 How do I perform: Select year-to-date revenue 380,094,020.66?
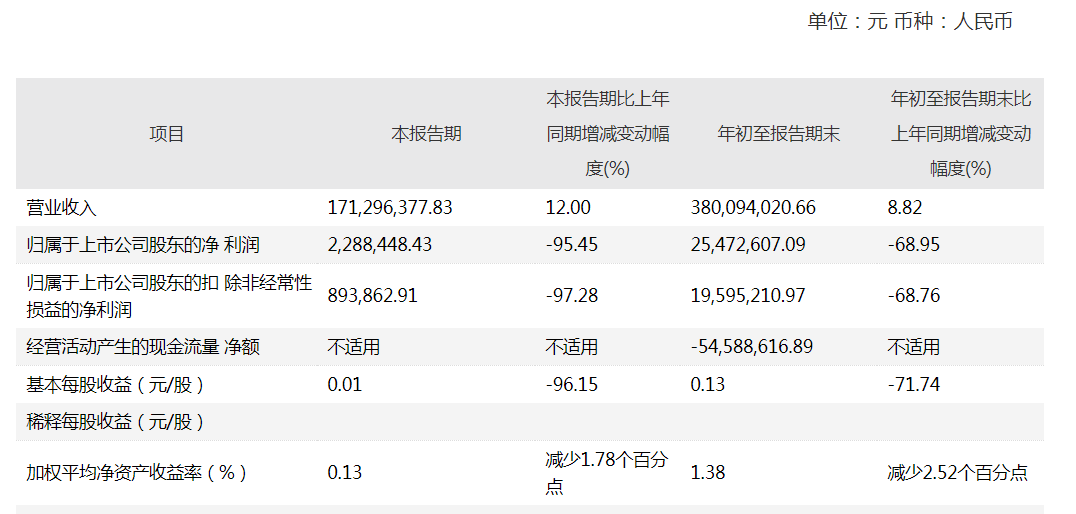point(753,208)
